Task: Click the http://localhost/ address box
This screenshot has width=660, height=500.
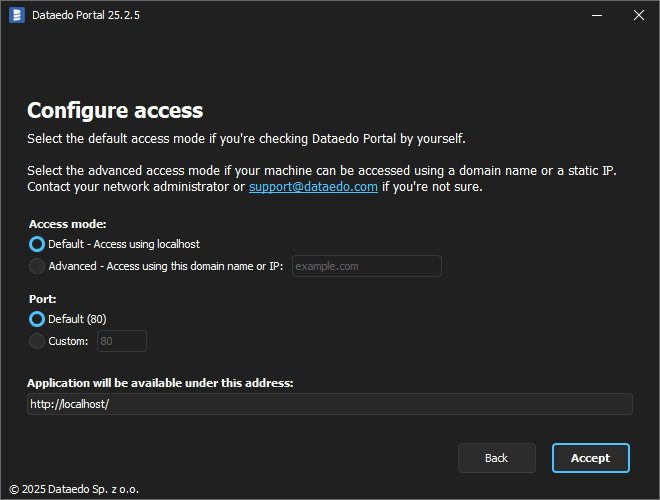Action: pos(329,404)
